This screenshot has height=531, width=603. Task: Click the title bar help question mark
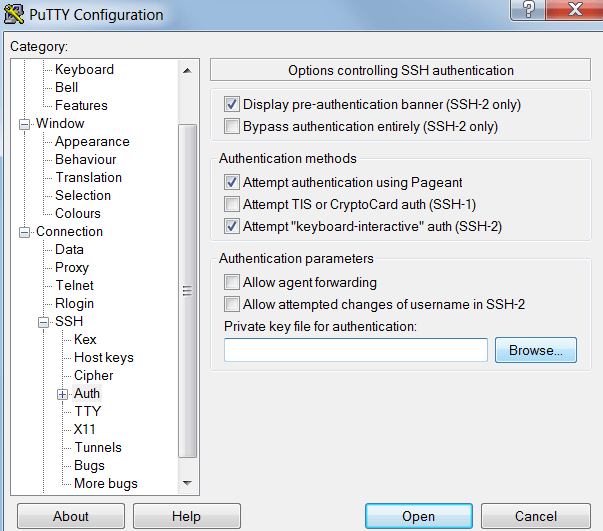(x=528, y=9)
